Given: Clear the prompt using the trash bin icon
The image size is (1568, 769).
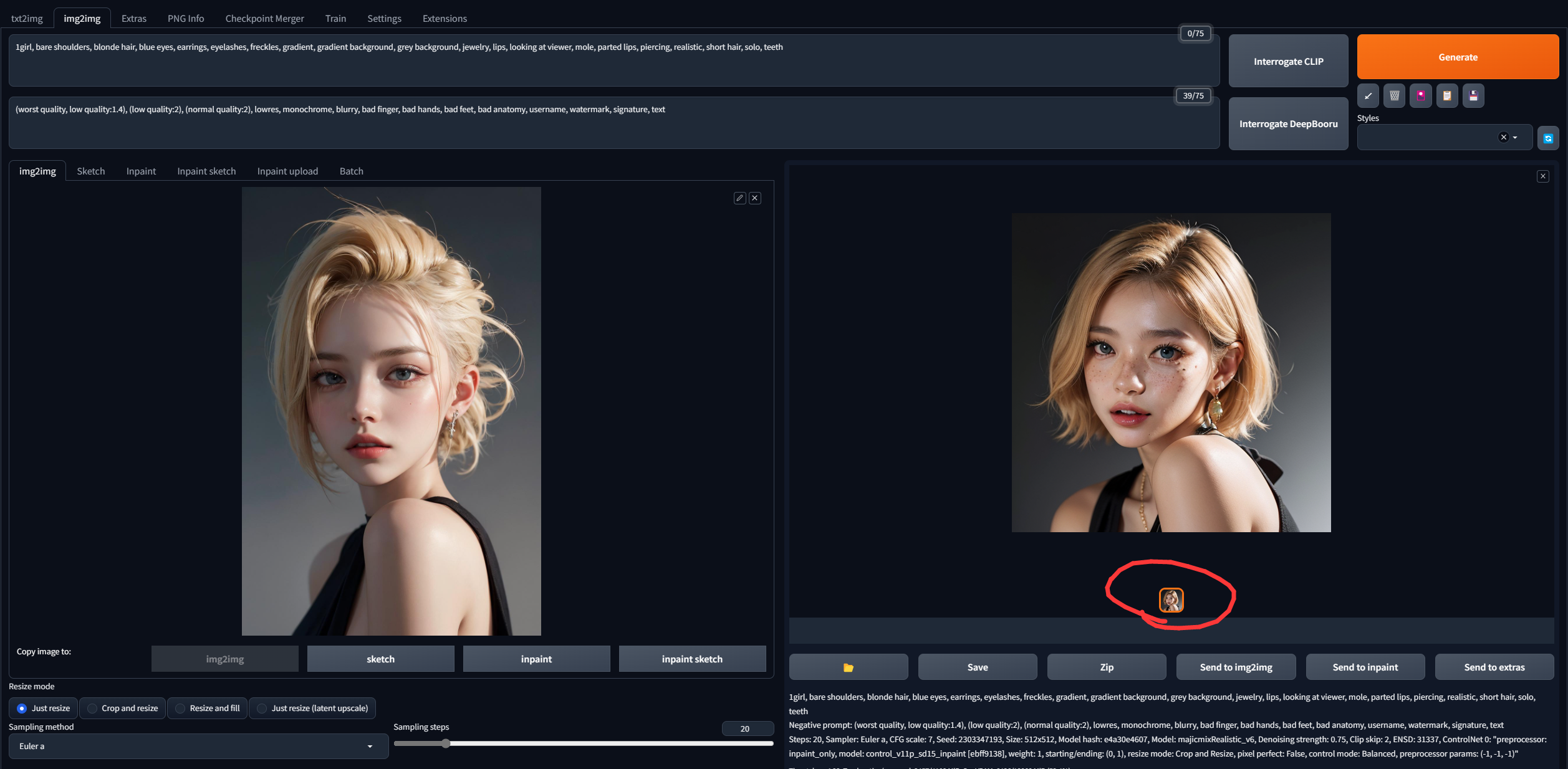Looking at the screenshot, I should click(x=1394, y=95).
